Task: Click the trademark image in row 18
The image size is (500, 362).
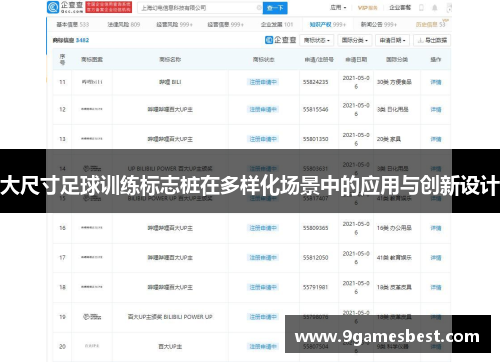Action: coord(92,287)
